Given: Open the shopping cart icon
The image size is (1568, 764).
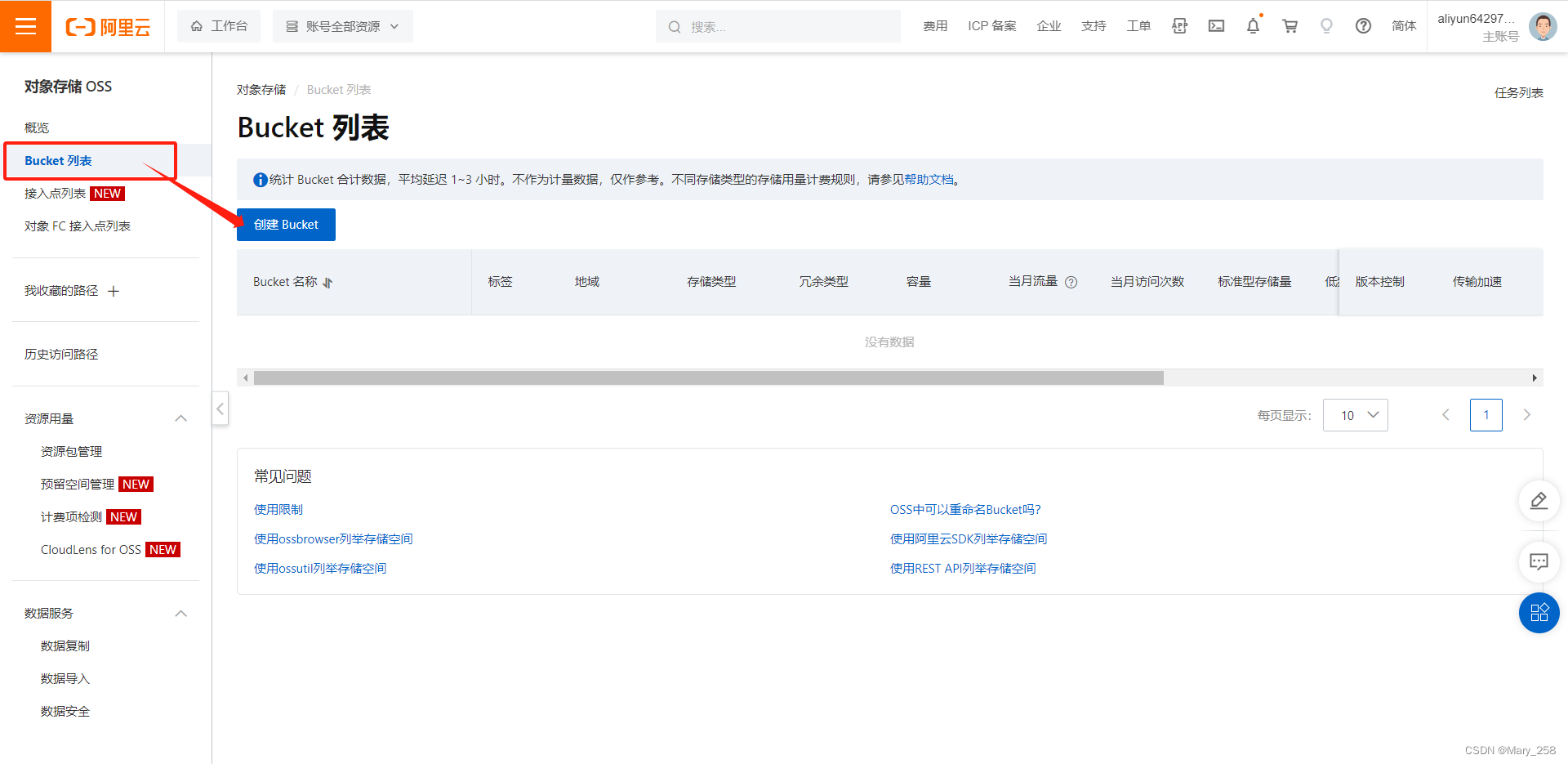Looking at the screenshot, I should click(1290, 26).
